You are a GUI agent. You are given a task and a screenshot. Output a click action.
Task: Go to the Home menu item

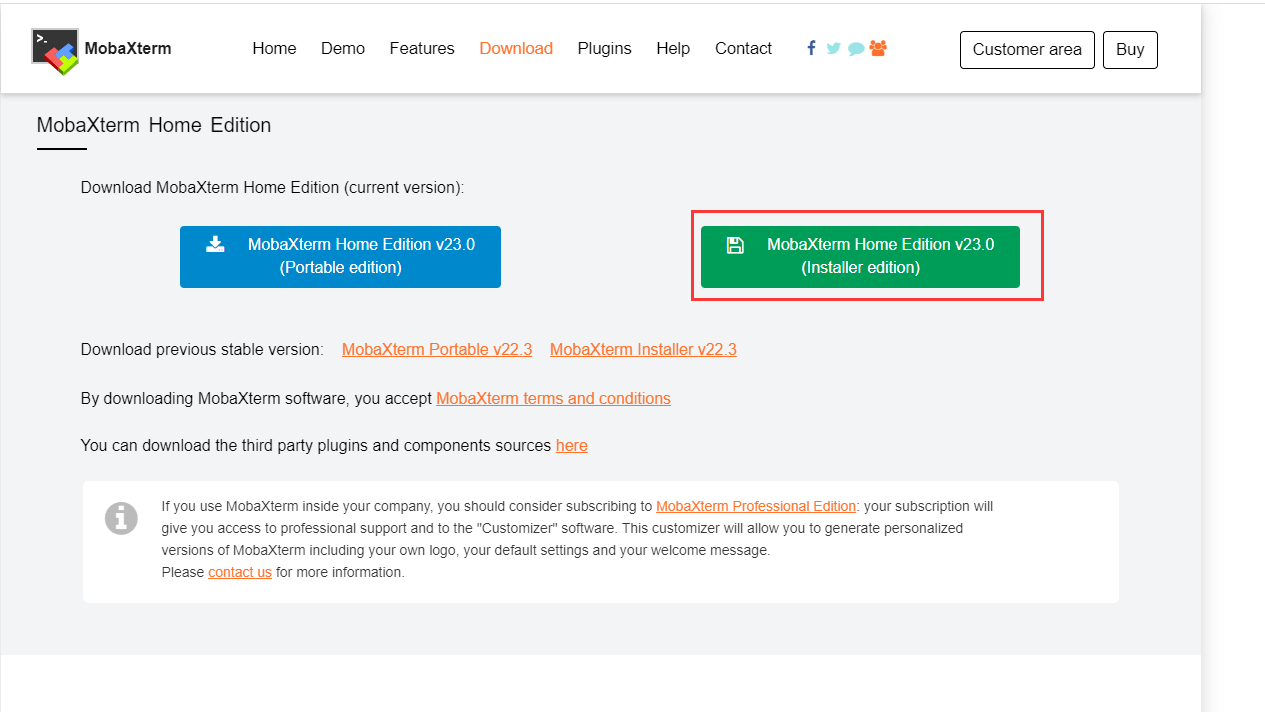(274, 48)
